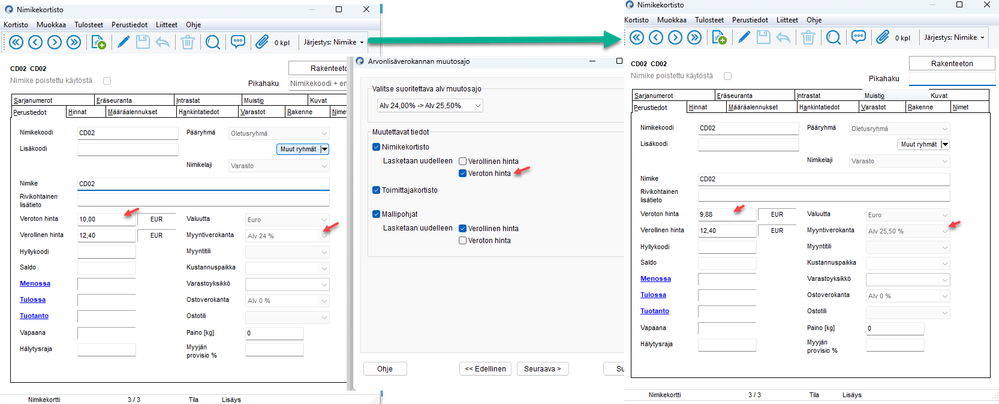Go to previous record in right window
This screenshot has height=404, width=999.
(655, 38)
